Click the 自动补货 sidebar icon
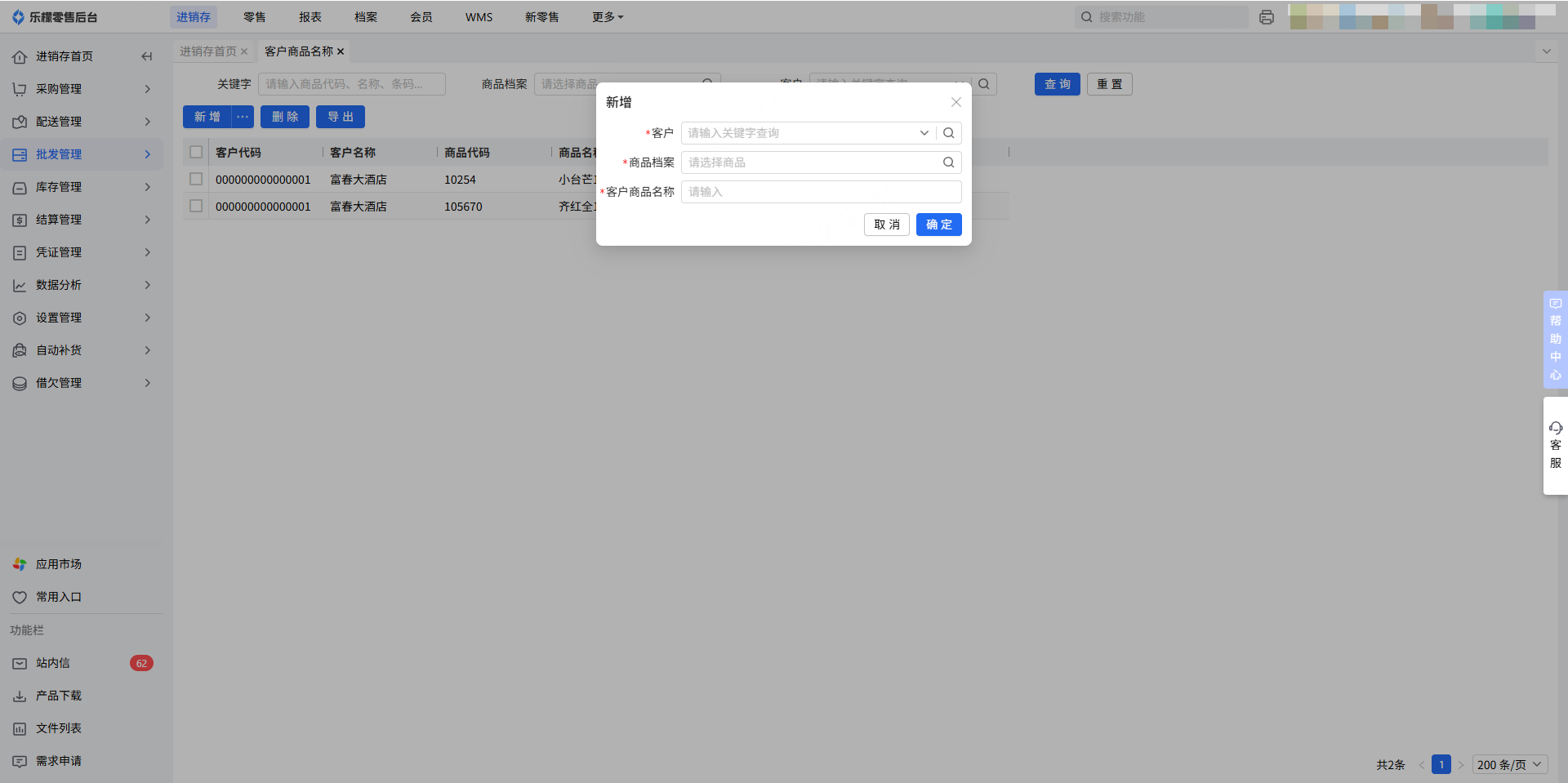The width and height of the screenshot is (1568, 783). [x=20, y=350]
